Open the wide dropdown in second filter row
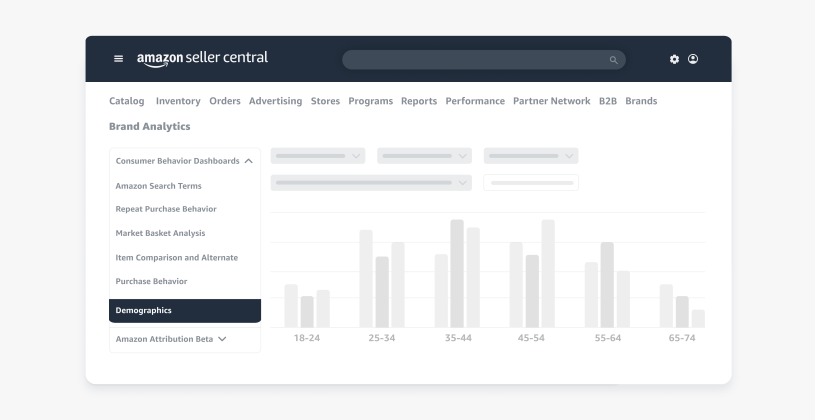 tap(371, 182)
